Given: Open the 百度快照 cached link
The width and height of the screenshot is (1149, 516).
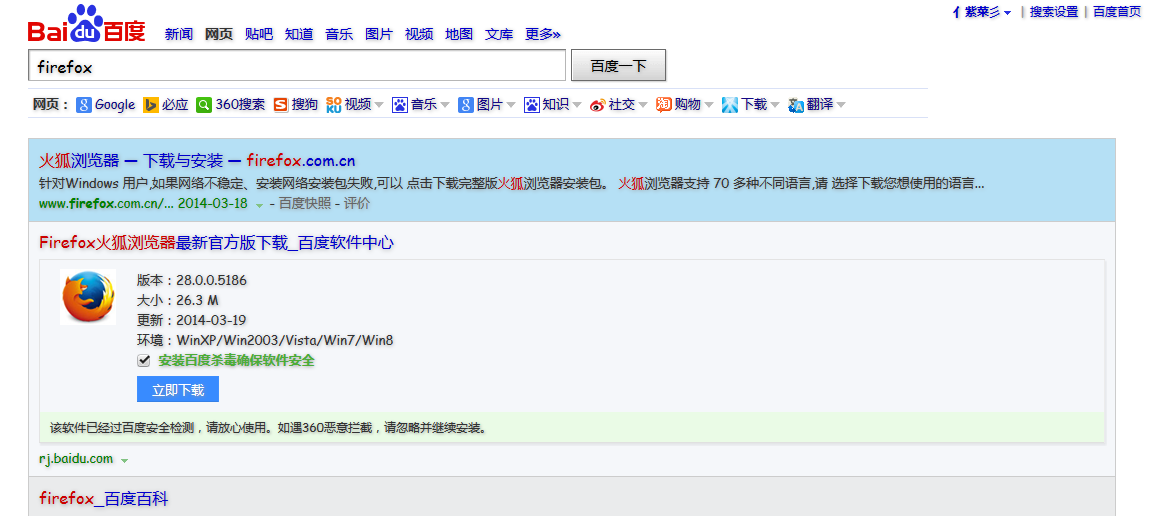Looking at the screenshot, I should pyautogui.click(x=305, y=204).
